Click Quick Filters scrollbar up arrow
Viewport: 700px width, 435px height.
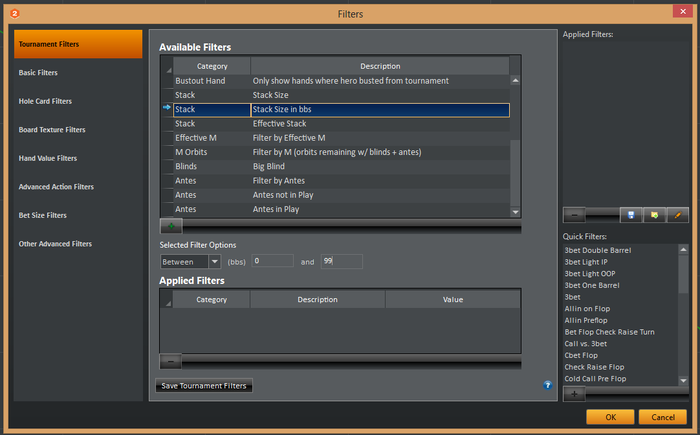[x=683, y=250]
